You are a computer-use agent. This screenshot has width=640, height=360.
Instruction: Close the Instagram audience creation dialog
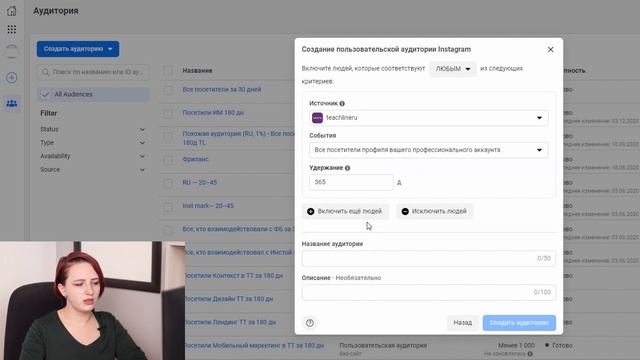tap(550, 49)
